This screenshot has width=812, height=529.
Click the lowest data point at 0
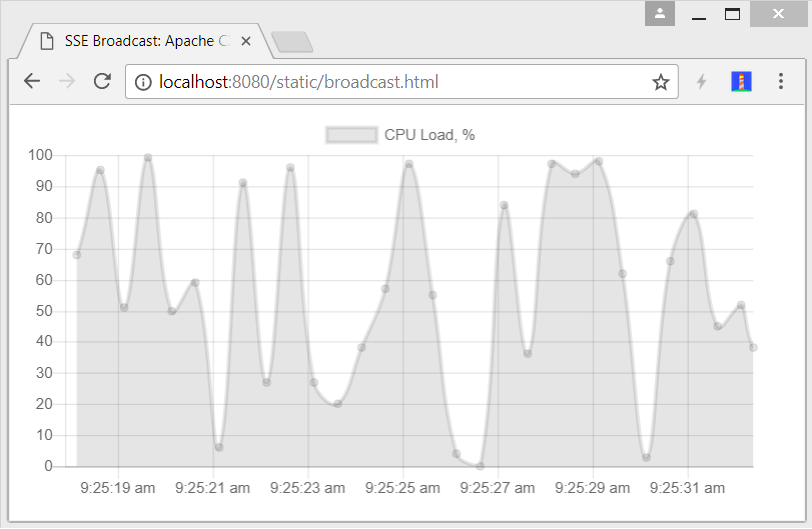click(480, 466)
